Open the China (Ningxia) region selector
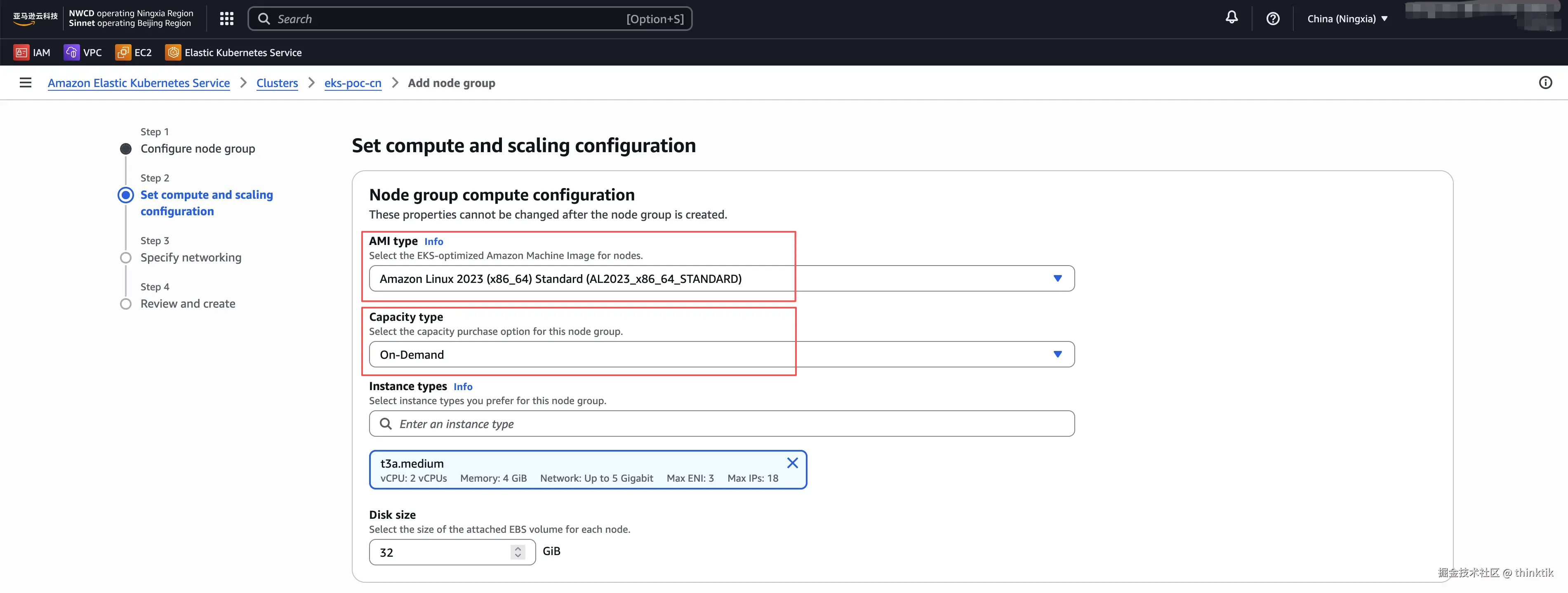 coord(1347,19)
